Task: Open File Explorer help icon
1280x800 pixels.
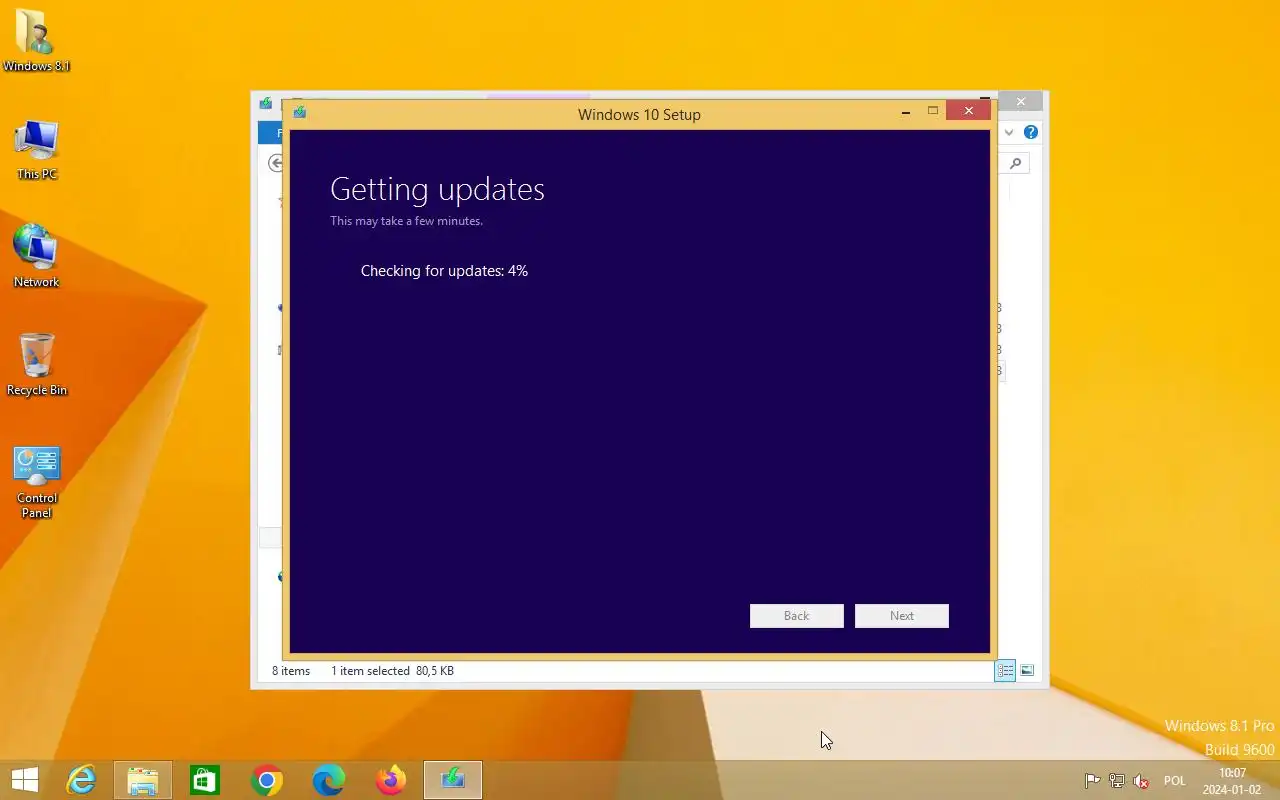Action: (x=1031, y=132)
